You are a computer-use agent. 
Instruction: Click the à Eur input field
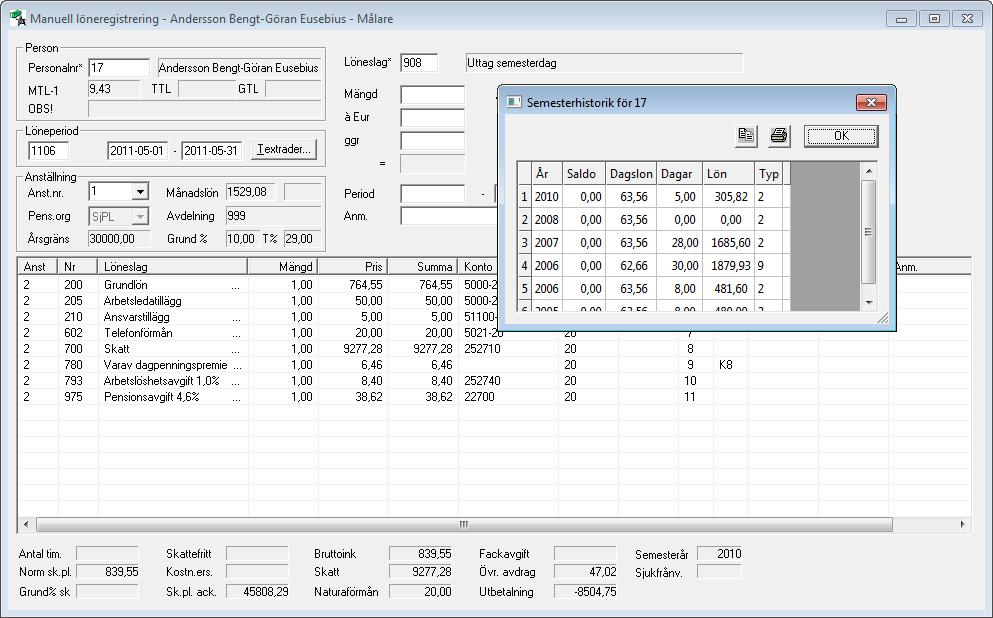[x=433, y=117]
